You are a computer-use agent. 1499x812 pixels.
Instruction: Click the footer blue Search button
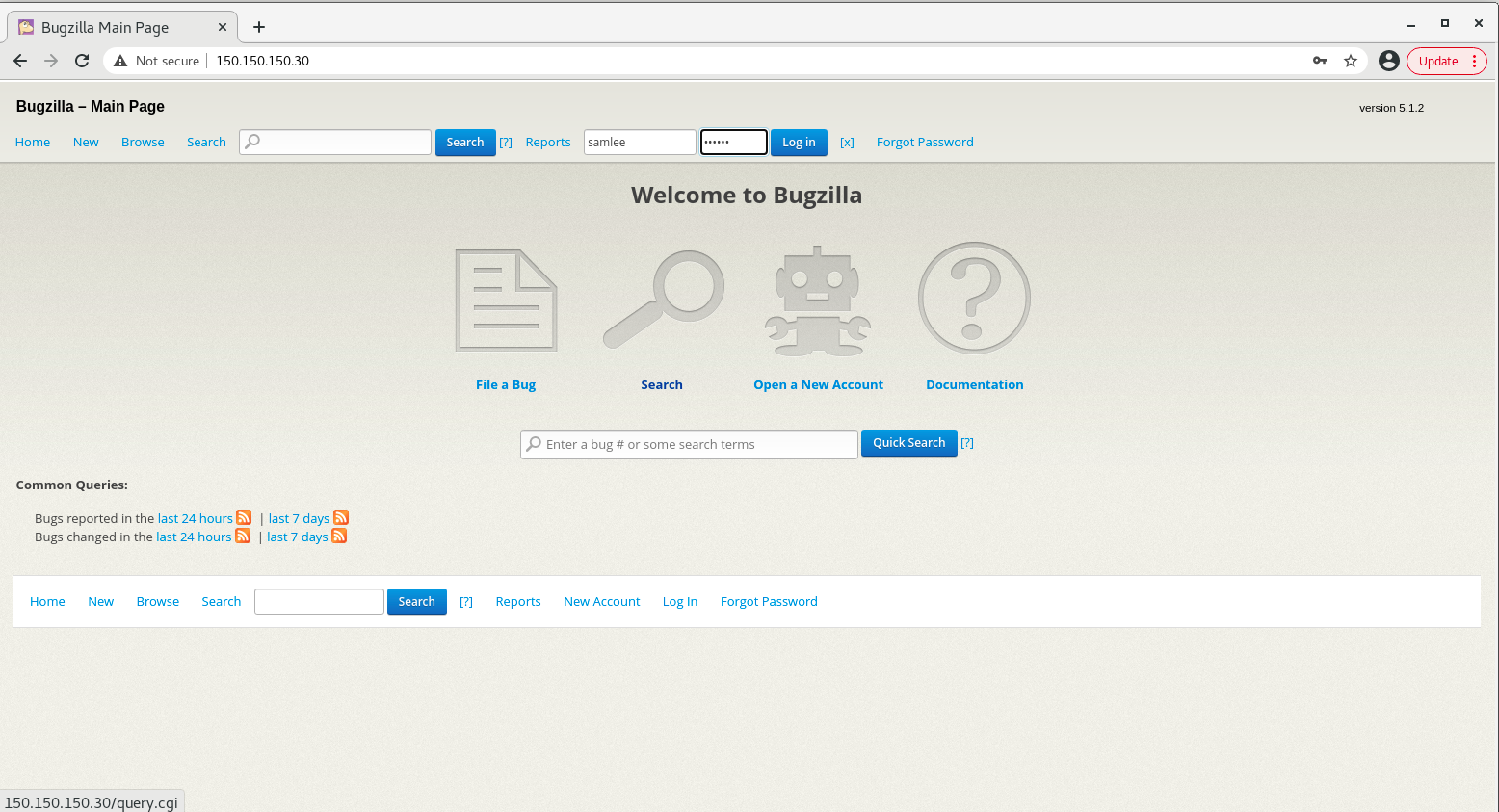pos(417,601)
